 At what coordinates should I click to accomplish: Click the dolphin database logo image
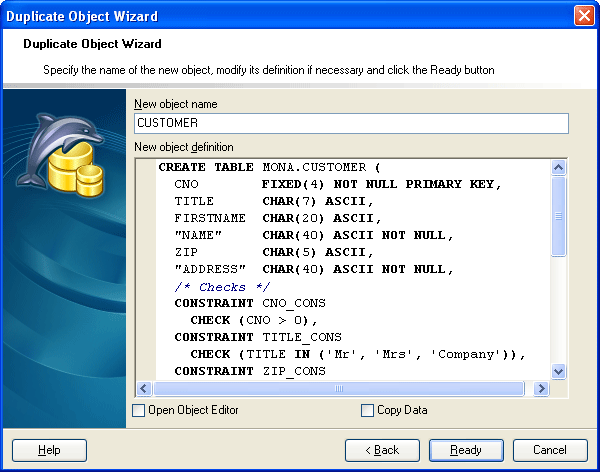[x=64, y=155]
